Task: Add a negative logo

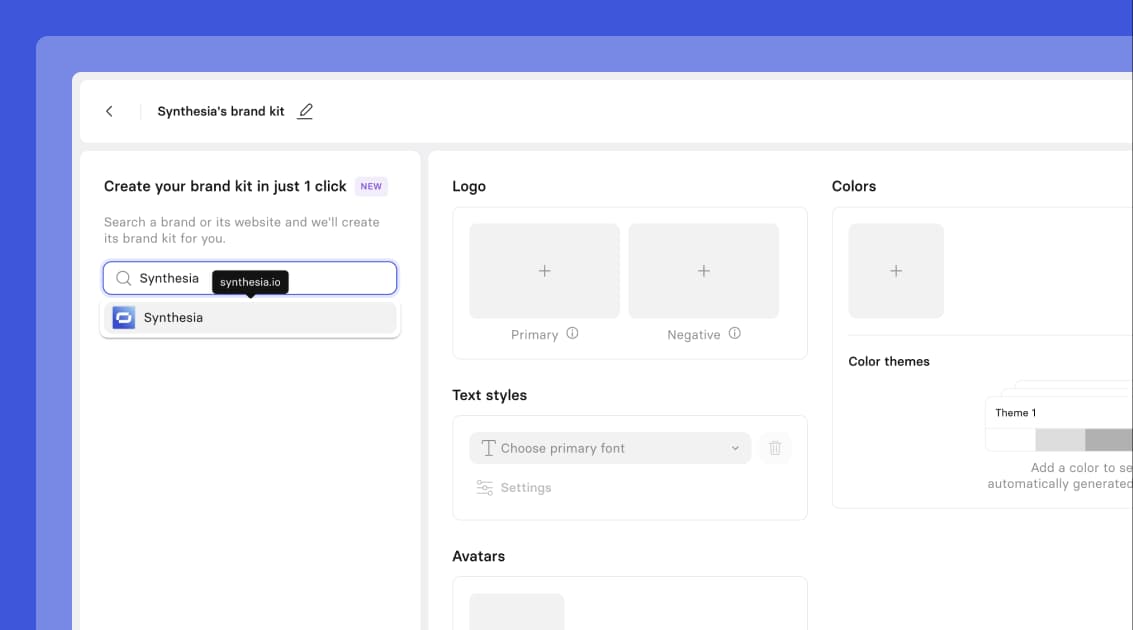Action: pyautogui.click(x=704, y=271)
